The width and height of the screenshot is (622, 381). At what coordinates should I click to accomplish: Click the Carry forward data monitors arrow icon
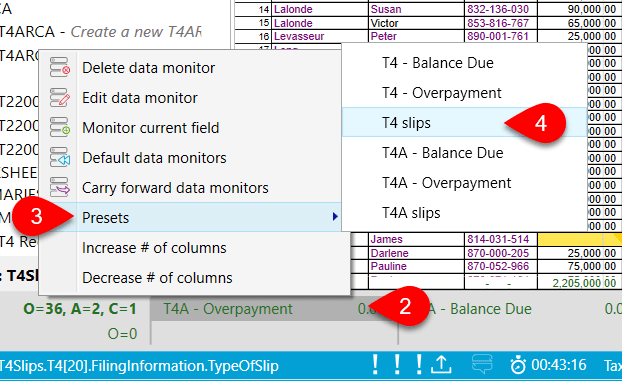point(60,187)
